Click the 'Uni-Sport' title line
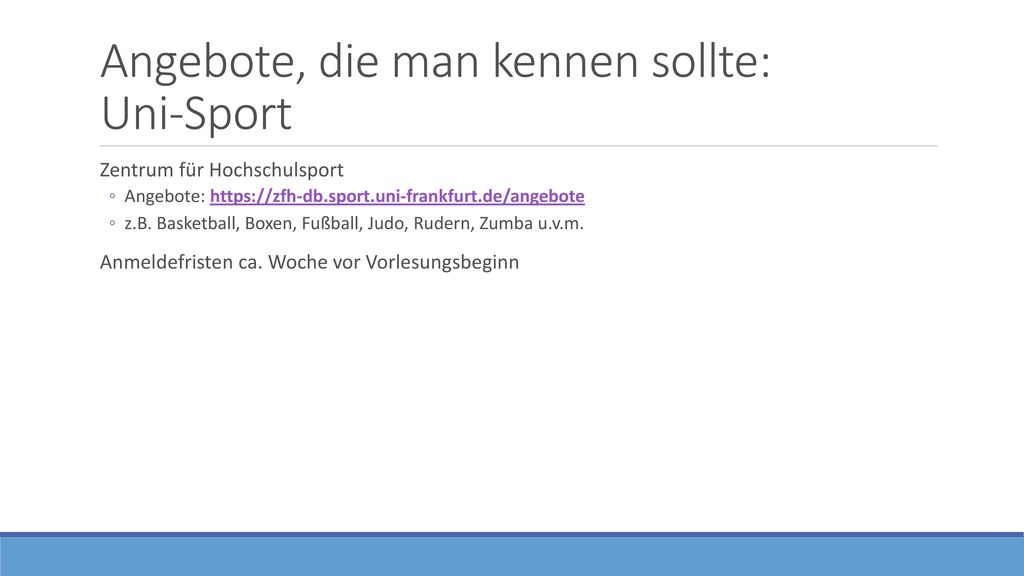Screen dimensions: 1024x576 click(196, 114)
